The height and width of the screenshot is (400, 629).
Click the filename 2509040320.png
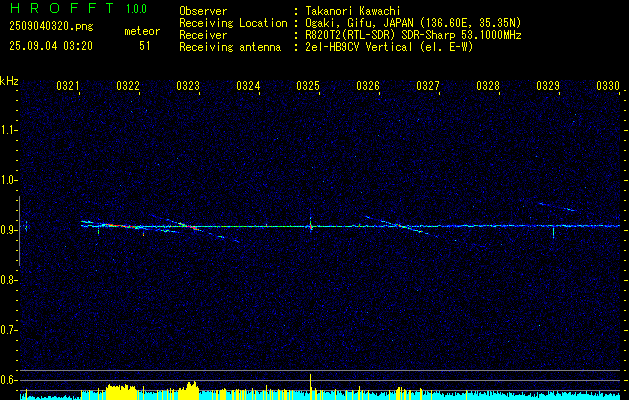click(x=51, y=27)
